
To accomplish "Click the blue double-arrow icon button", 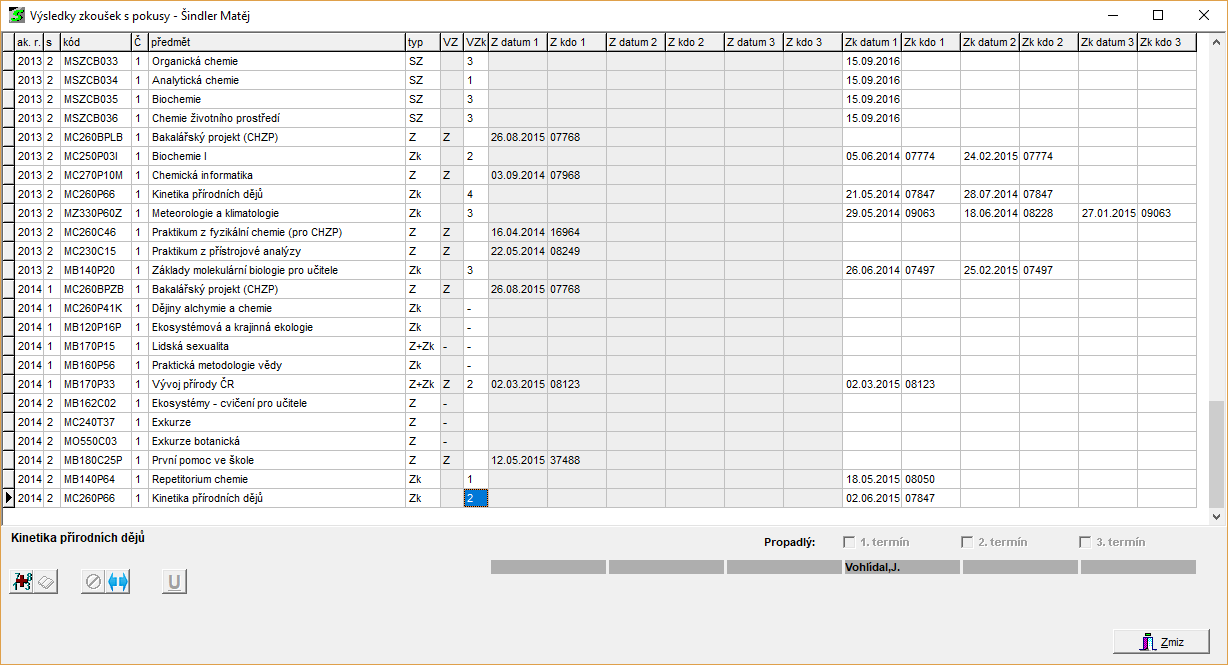I will point(118,582).
